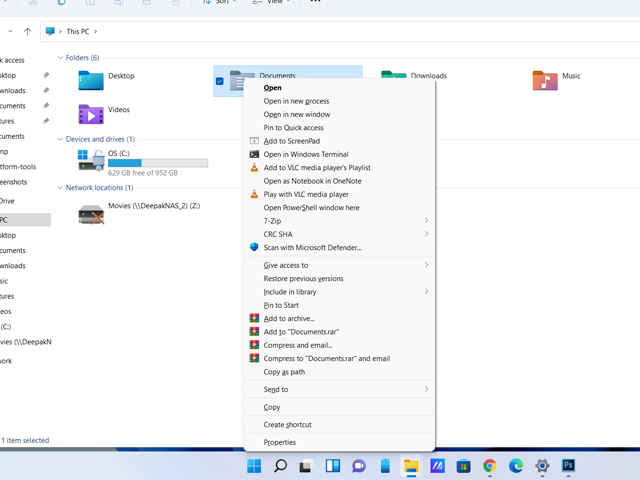Viewport: 640px width, 480px height.
Task: Click the 629 GB free of 952 GB text
Action: pyautogui.click(x=142, y=173)
